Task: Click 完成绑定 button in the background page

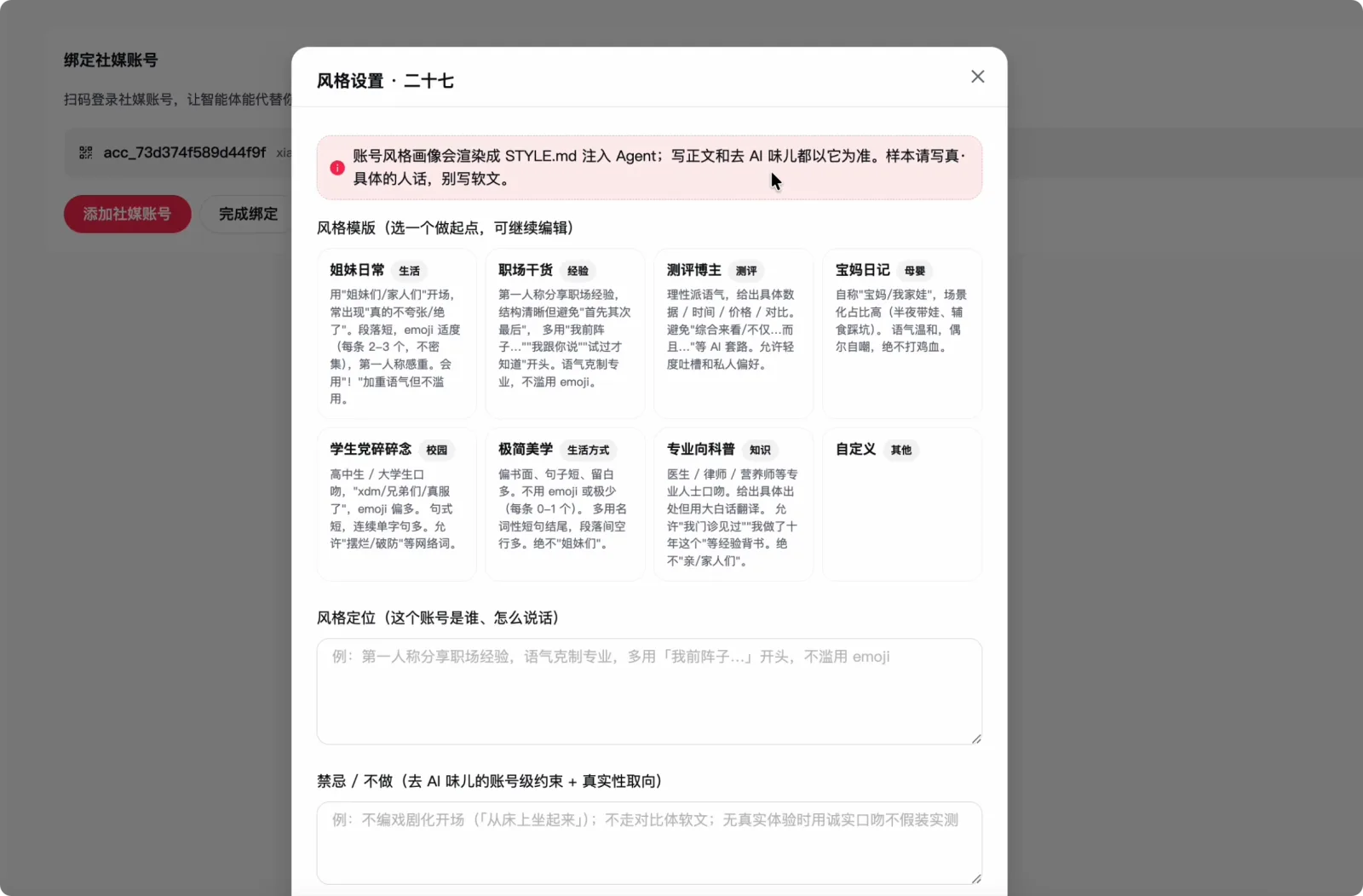Action: pos(248,214)
